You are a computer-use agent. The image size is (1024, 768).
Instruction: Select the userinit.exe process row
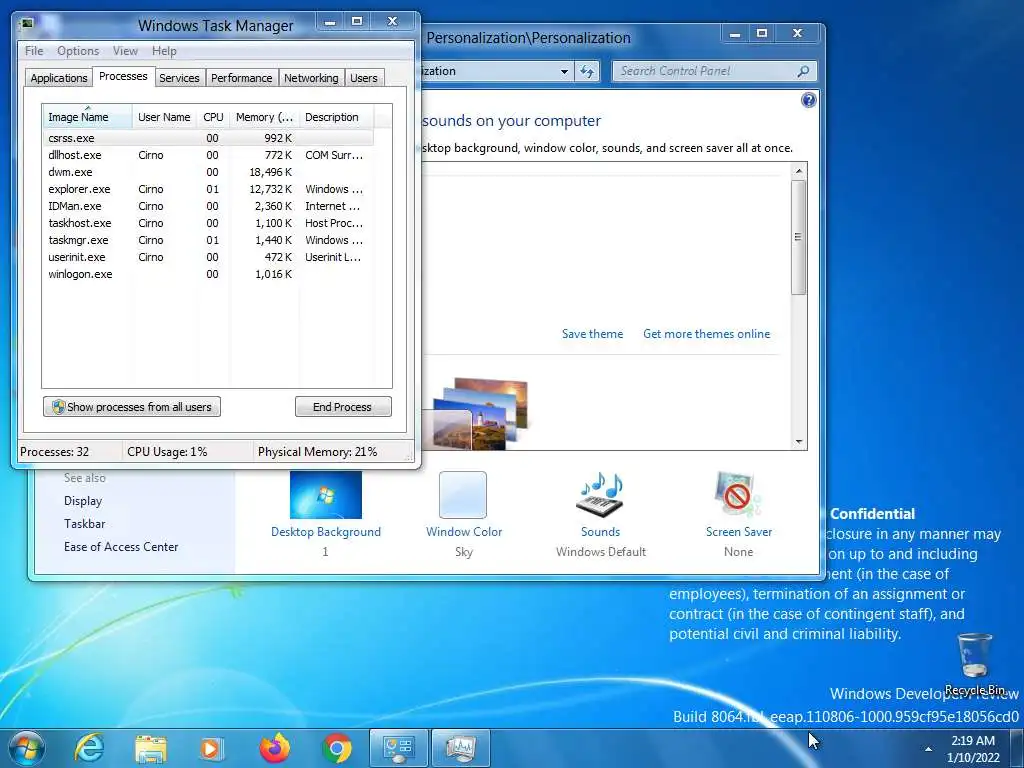point(208,257)
